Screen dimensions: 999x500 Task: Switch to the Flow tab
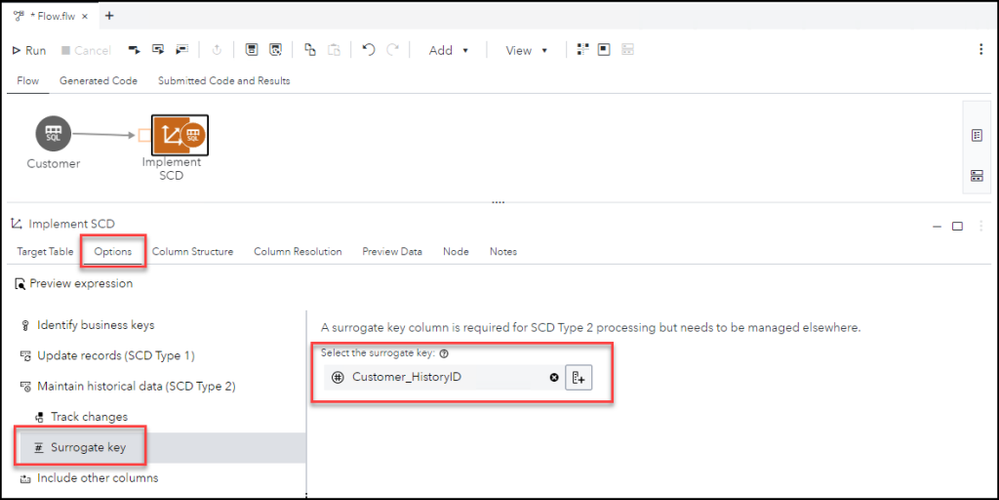[28, 81]
